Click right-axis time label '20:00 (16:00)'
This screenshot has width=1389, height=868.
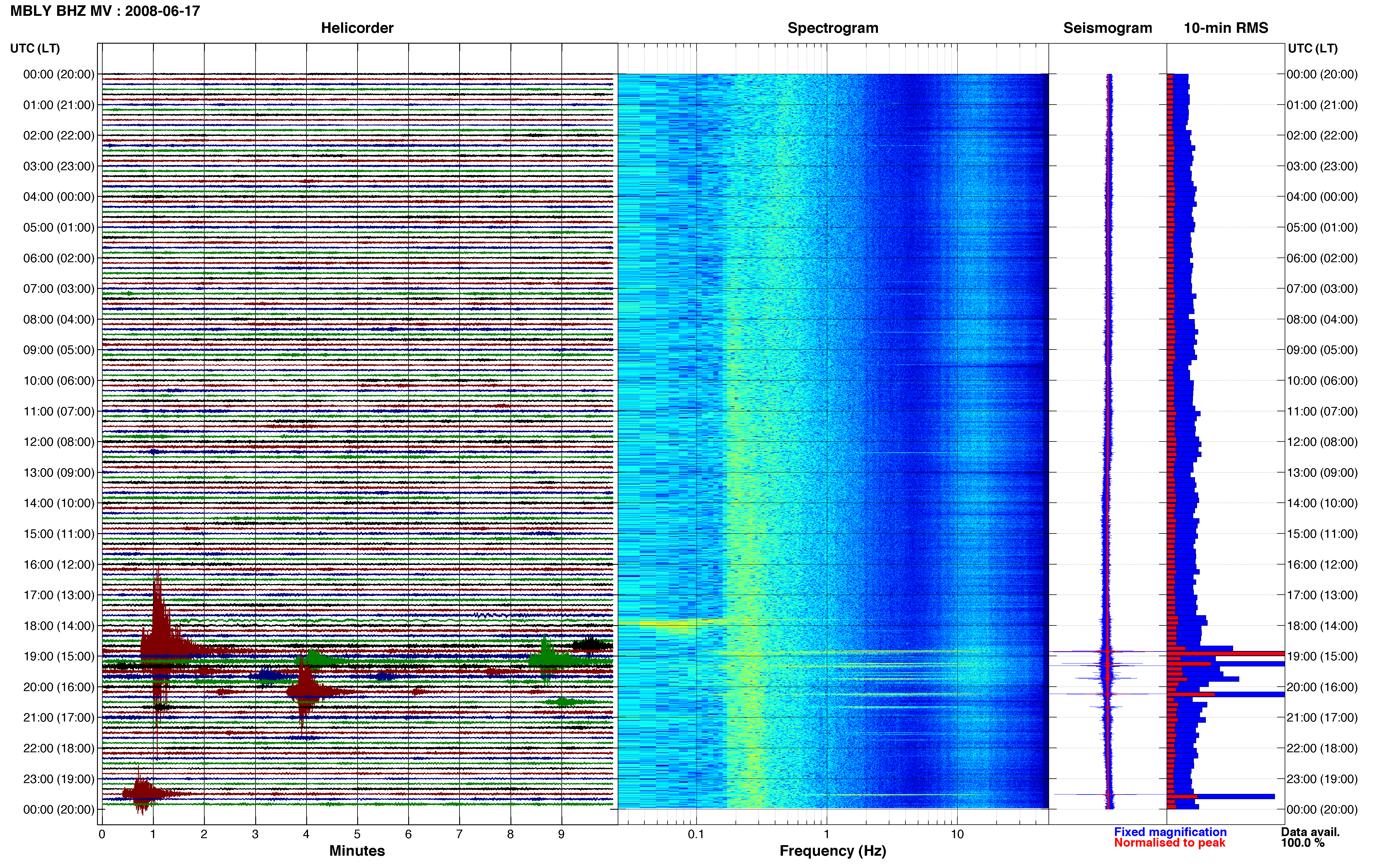coord(1322,687)
